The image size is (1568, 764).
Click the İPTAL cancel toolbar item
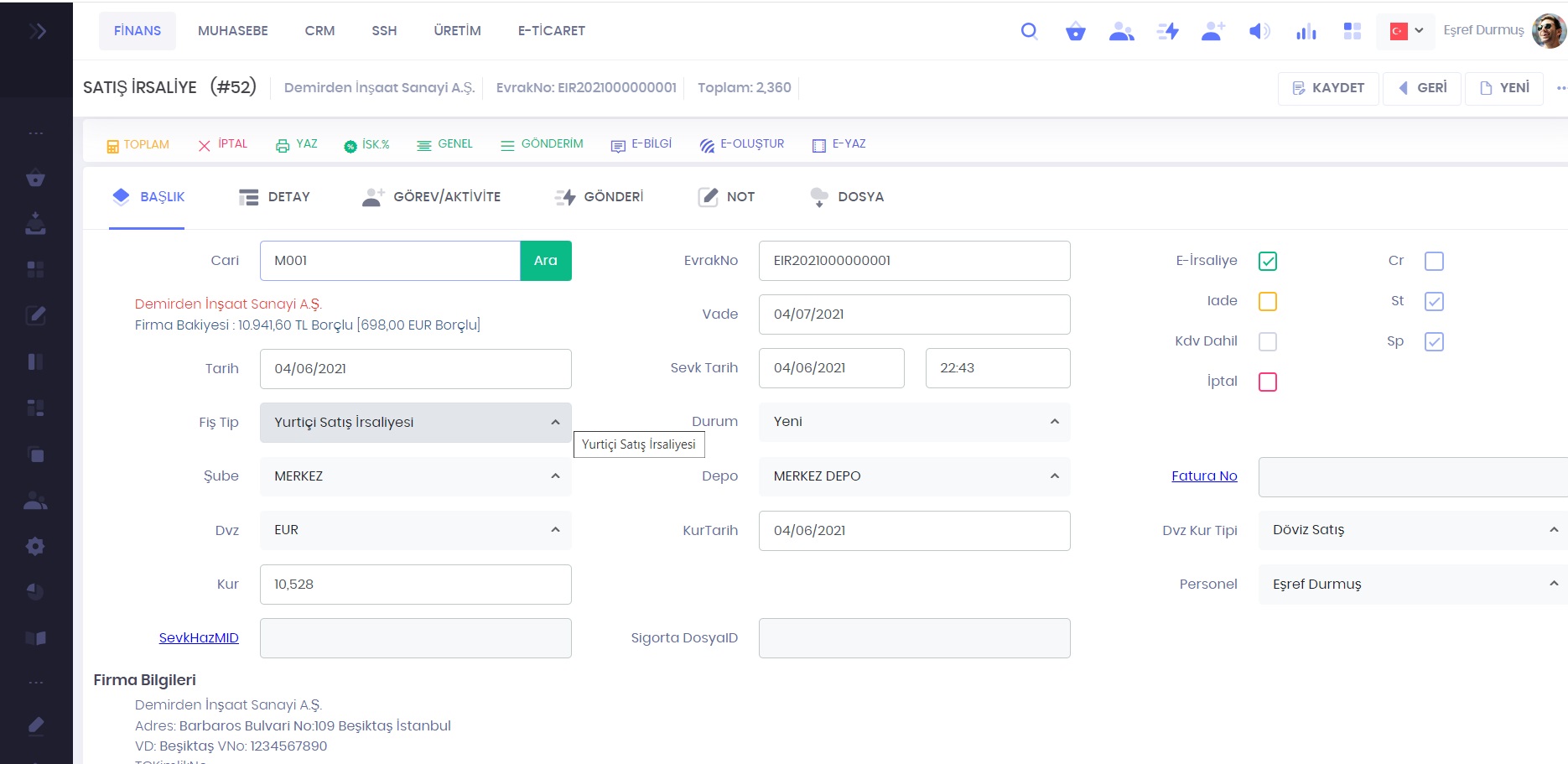coord(222,144)
